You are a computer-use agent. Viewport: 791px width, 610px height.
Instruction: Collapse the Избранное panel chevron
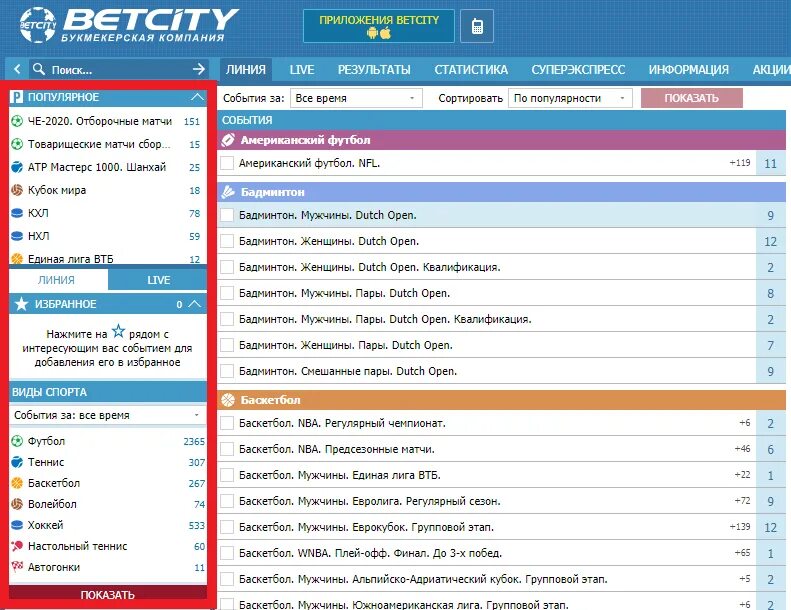click(195, 304)
